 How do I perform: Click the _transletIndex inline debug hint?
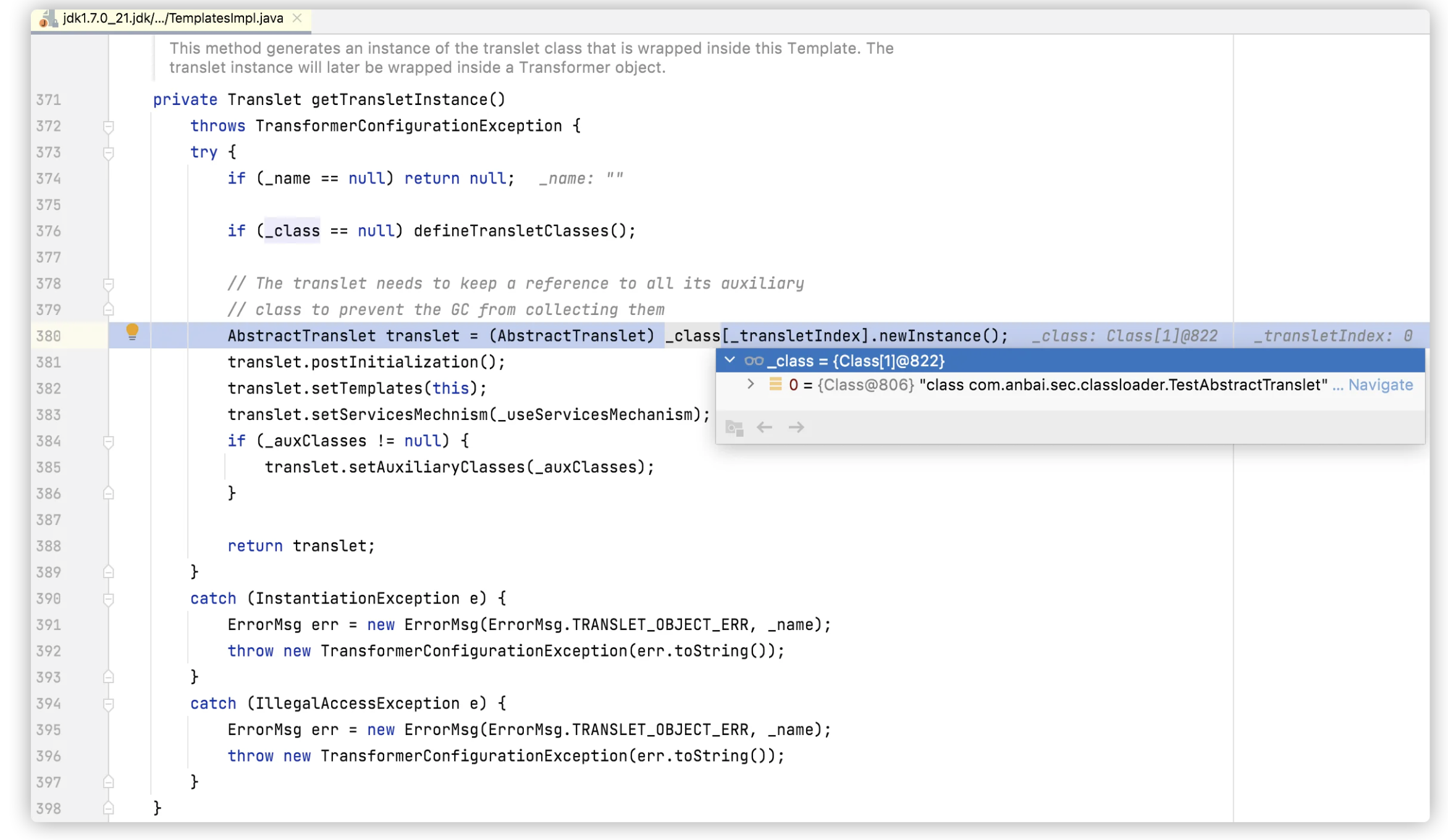tap(1332, 336)
